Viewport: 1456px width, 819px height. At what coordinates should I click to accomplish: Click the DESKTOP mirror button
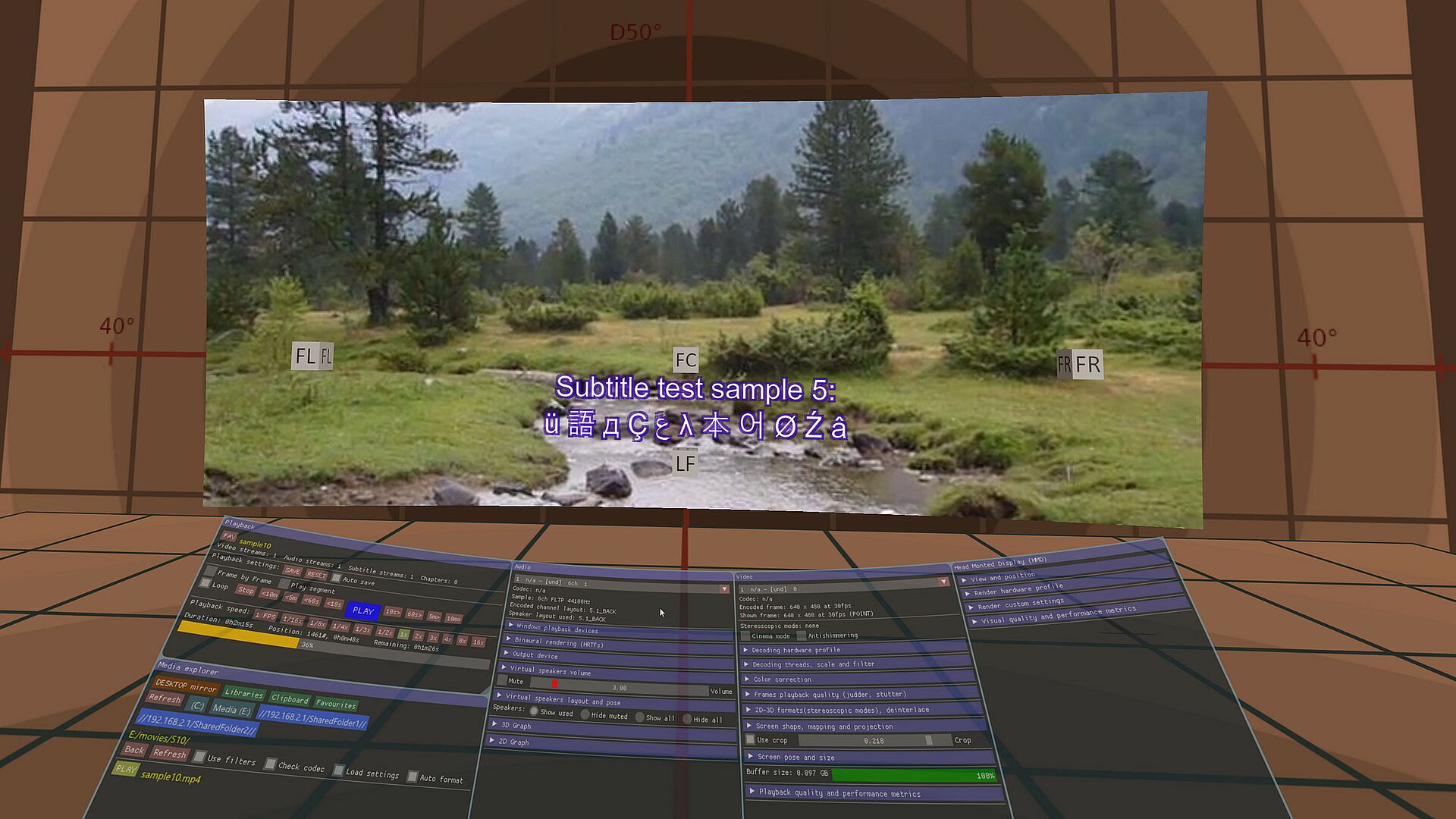(x=186, y=686)
